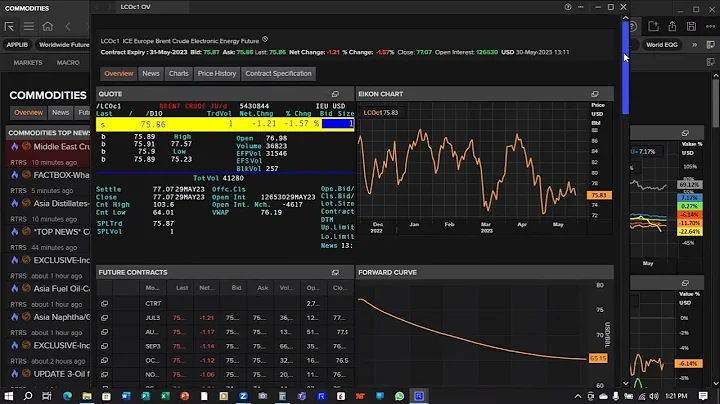
Task: Open the NO... contract row pop-out icon
Action: (104, 375)
